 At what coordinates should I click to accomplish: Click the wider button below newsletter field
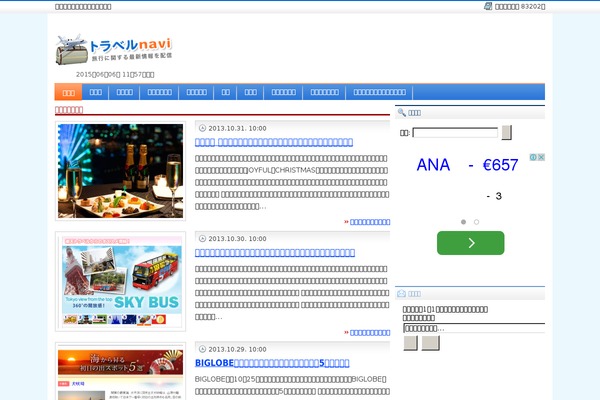[430, 343]
